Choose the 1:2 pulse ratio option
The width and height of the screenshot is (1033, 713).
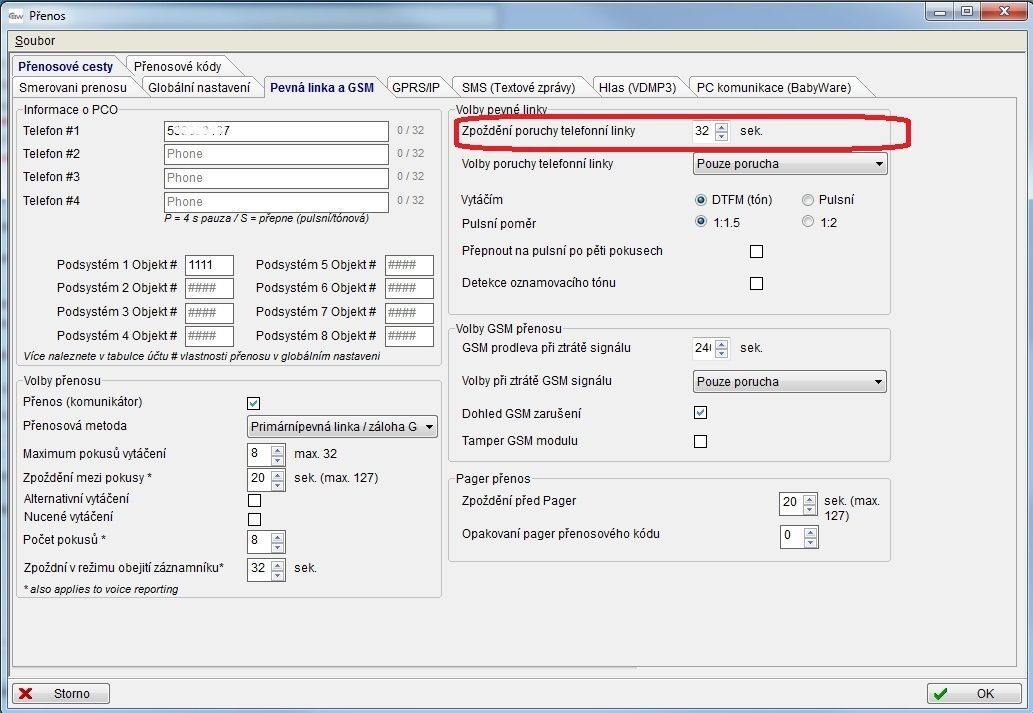point(808,222)
